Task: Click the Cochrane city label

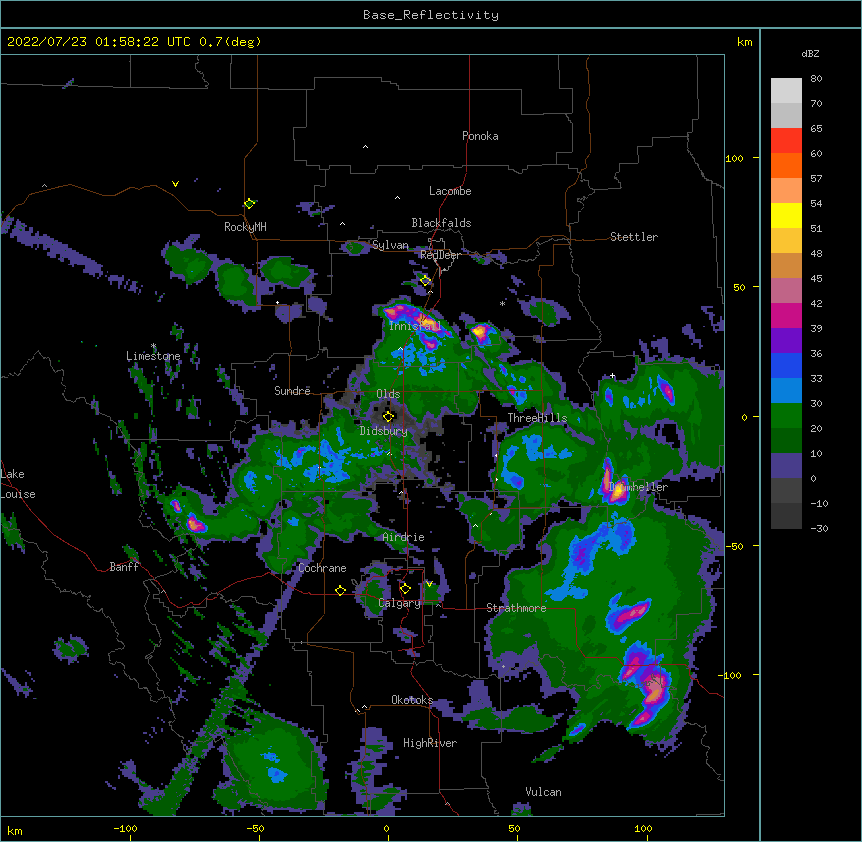Action: coord(322,568)
